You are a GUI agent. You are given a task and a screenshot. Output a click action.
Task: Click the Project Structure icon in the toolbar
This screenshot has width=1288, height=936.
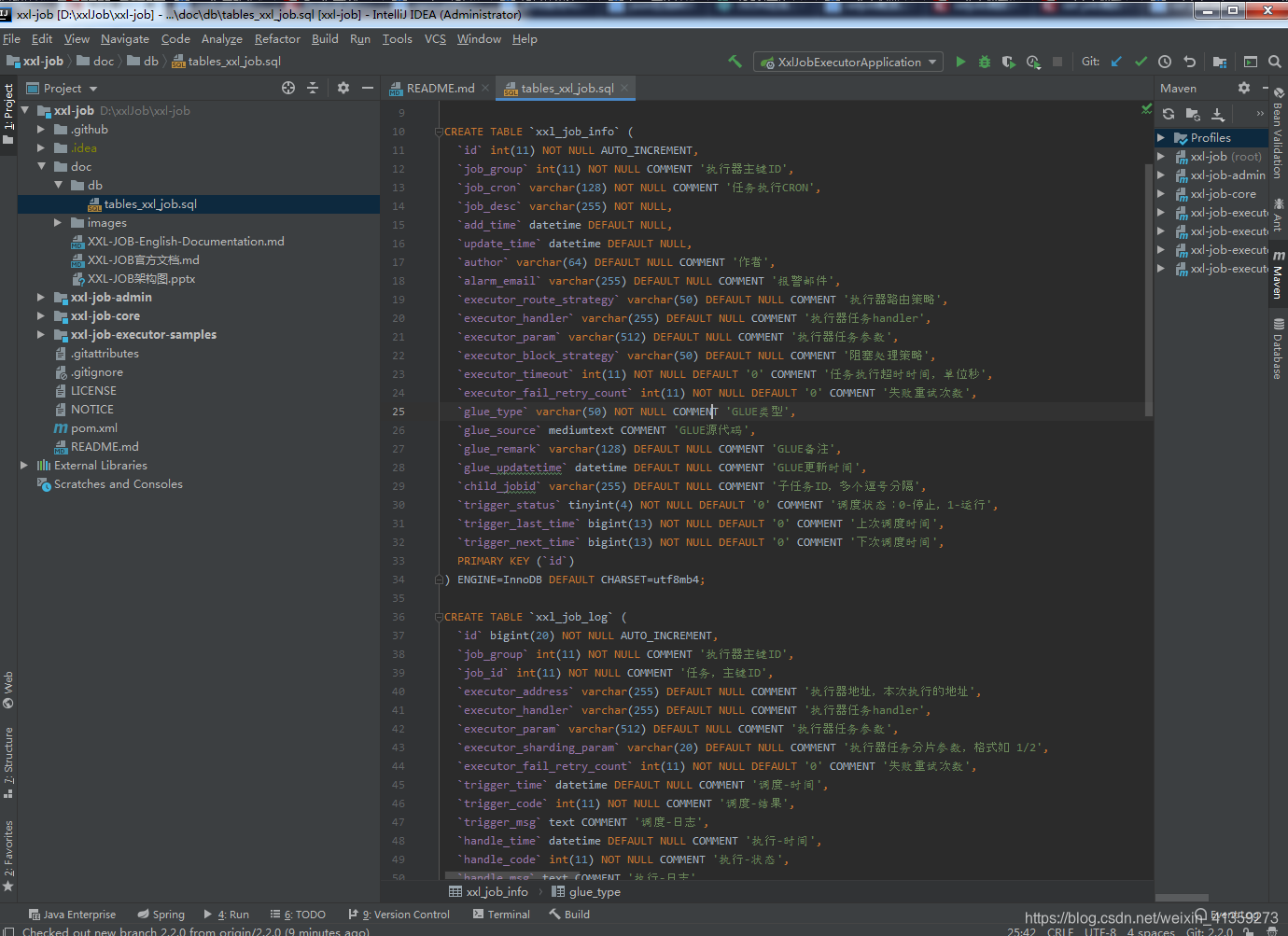tap(1222, 62)
